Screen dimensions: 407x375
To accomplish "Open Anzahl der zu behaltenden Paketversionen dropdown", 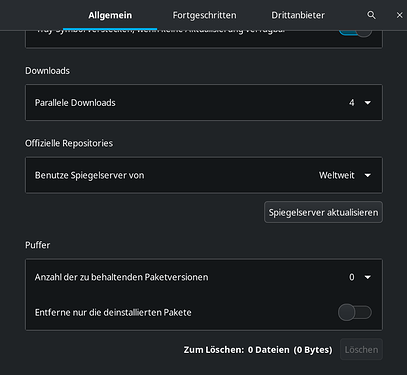I will tap(359, 277).
